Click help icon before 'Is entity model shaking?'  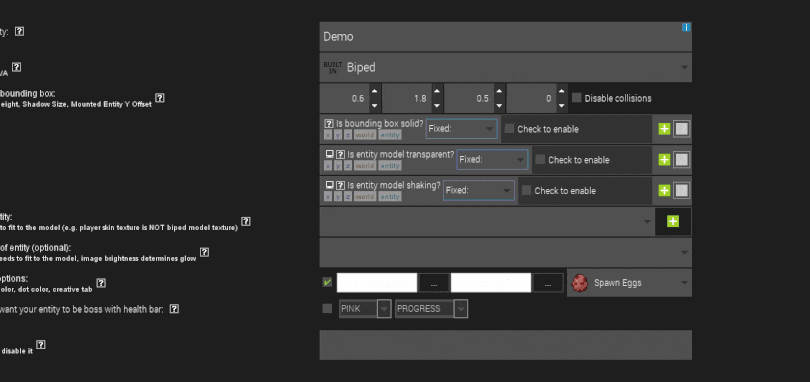(x=340, y=185)
